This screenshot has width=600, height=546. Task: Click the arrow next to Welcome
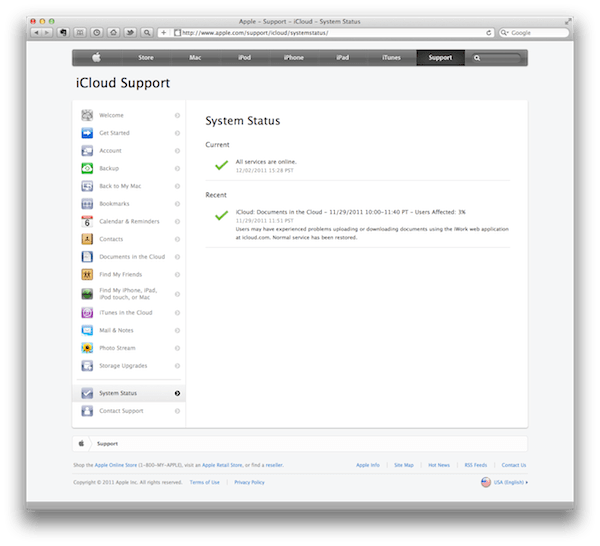pyautogui.click(x=177, y=115)
